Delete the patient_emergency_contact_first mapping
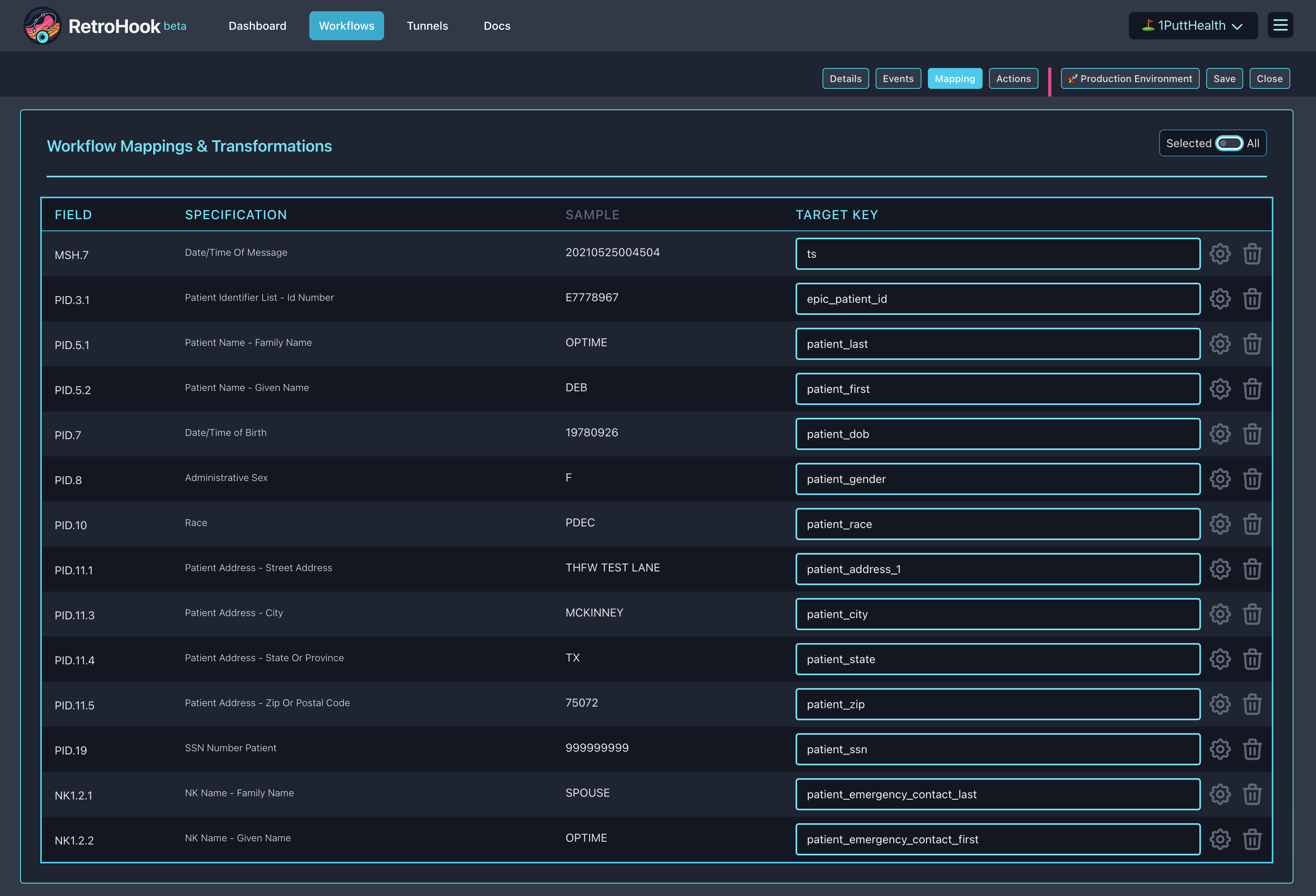The height and width of the screenshot is (896, 1316). pos(1252,839)
